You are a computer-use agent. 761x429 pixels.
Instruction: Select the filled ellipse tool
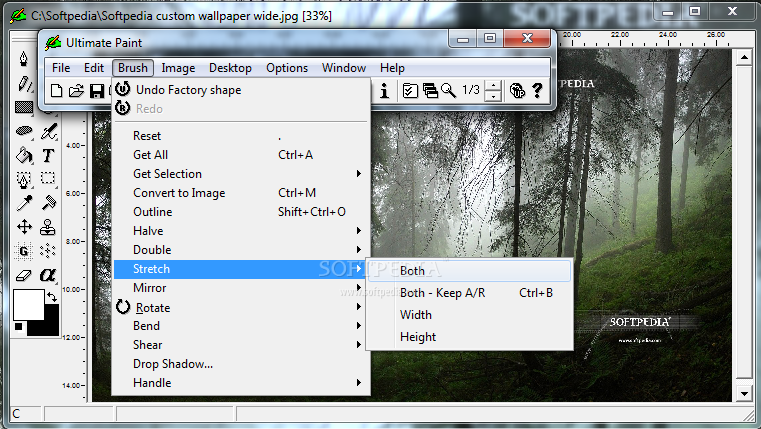24,131
